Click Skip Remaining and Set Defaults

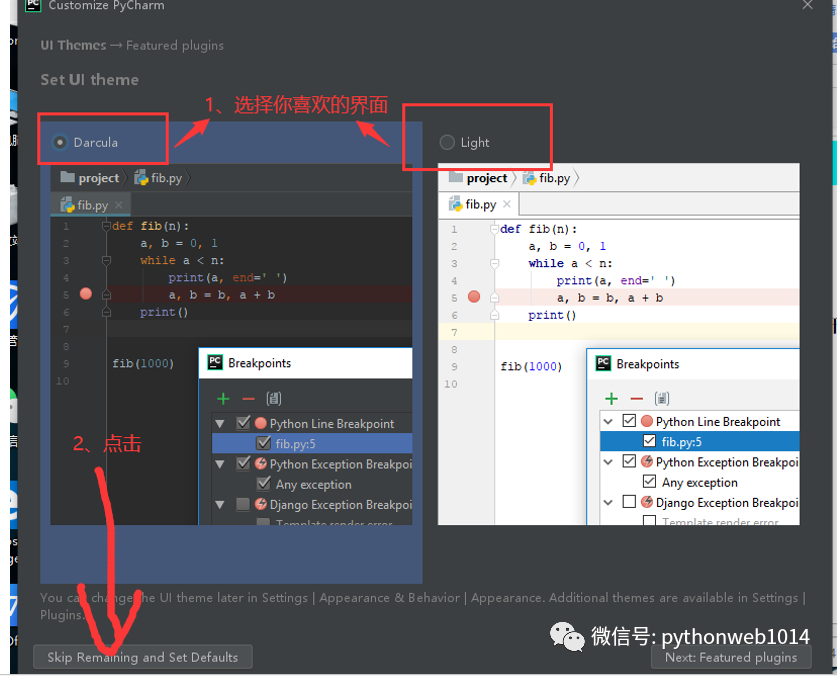(x=143, y=657)
